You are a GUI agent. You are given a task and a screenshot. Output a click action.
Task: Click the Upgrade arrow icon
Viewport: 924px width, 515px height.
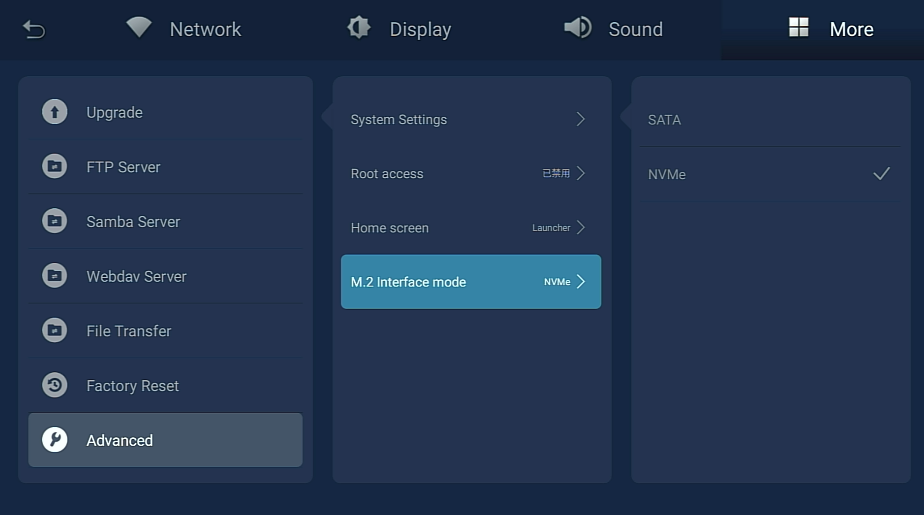[x=54, y=112]
